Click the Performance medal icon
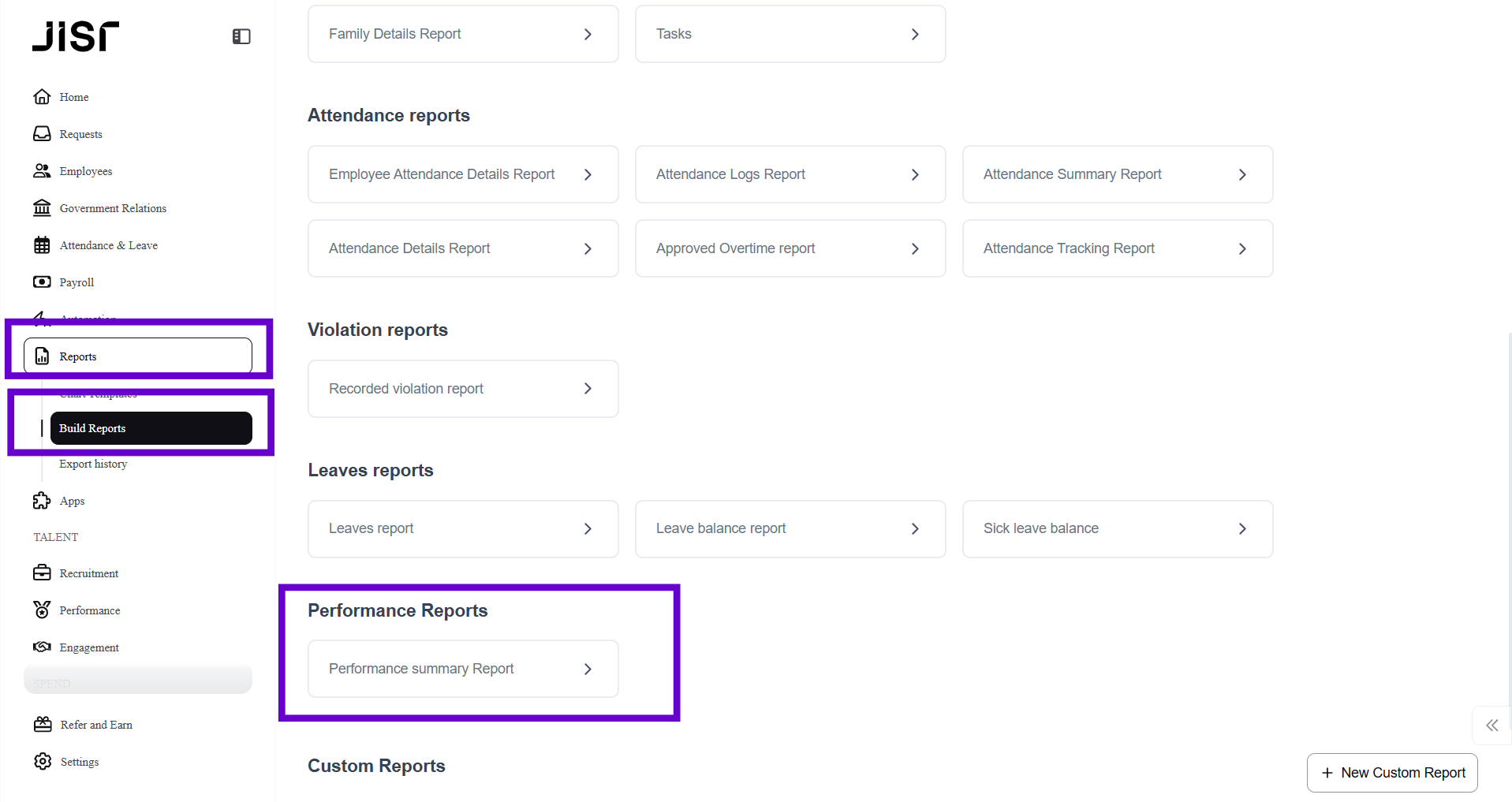 coord(42,610)
